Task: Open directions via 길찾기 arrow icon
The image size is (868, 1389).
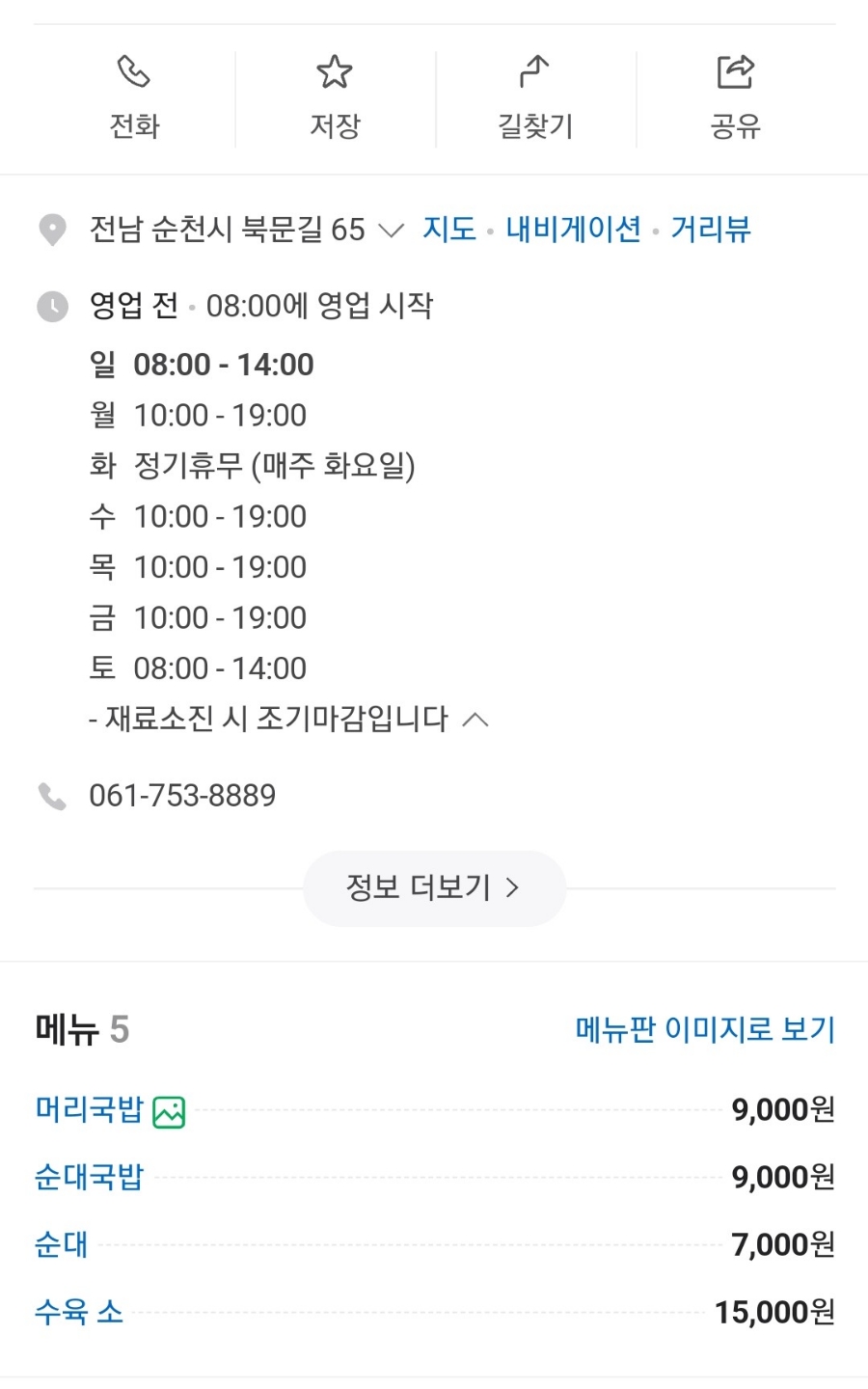Action: (534, 72)
